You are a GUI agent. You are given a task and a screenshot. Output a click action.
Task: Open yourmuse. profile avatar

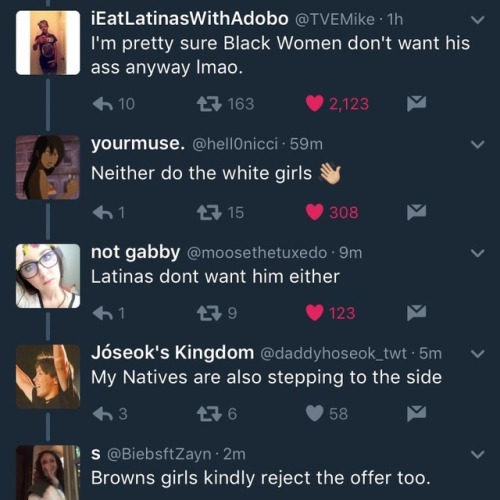coord(48,167)
